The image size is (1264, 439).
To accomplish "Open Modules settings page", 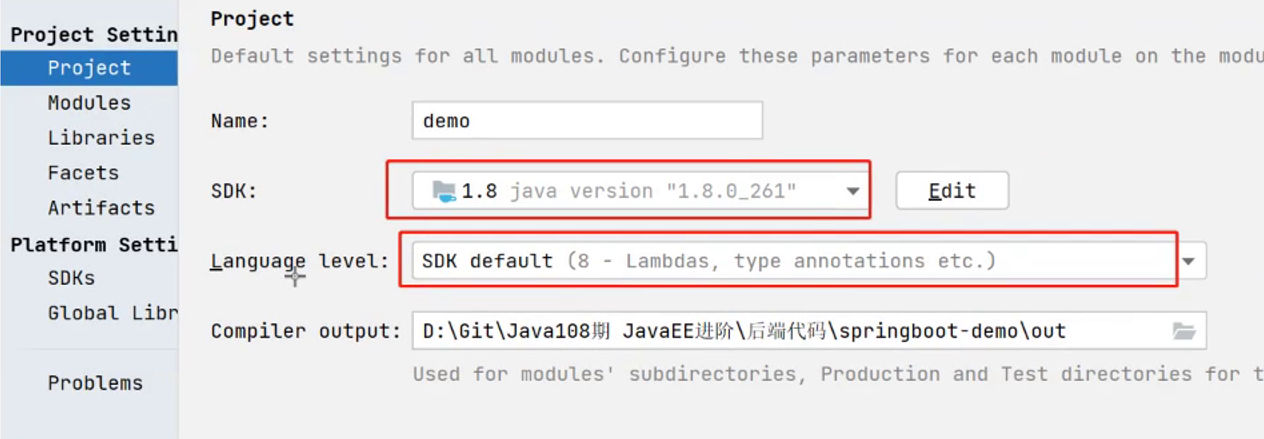I will click(89, 103).
